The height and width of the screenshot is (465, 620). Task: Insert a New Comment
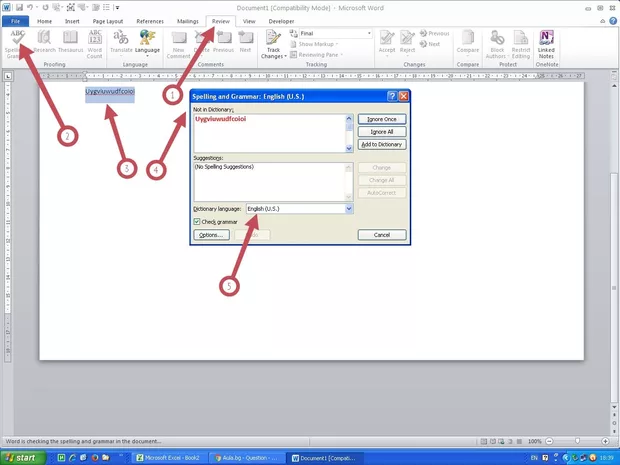pyautogui.click(x=178, y=45)
